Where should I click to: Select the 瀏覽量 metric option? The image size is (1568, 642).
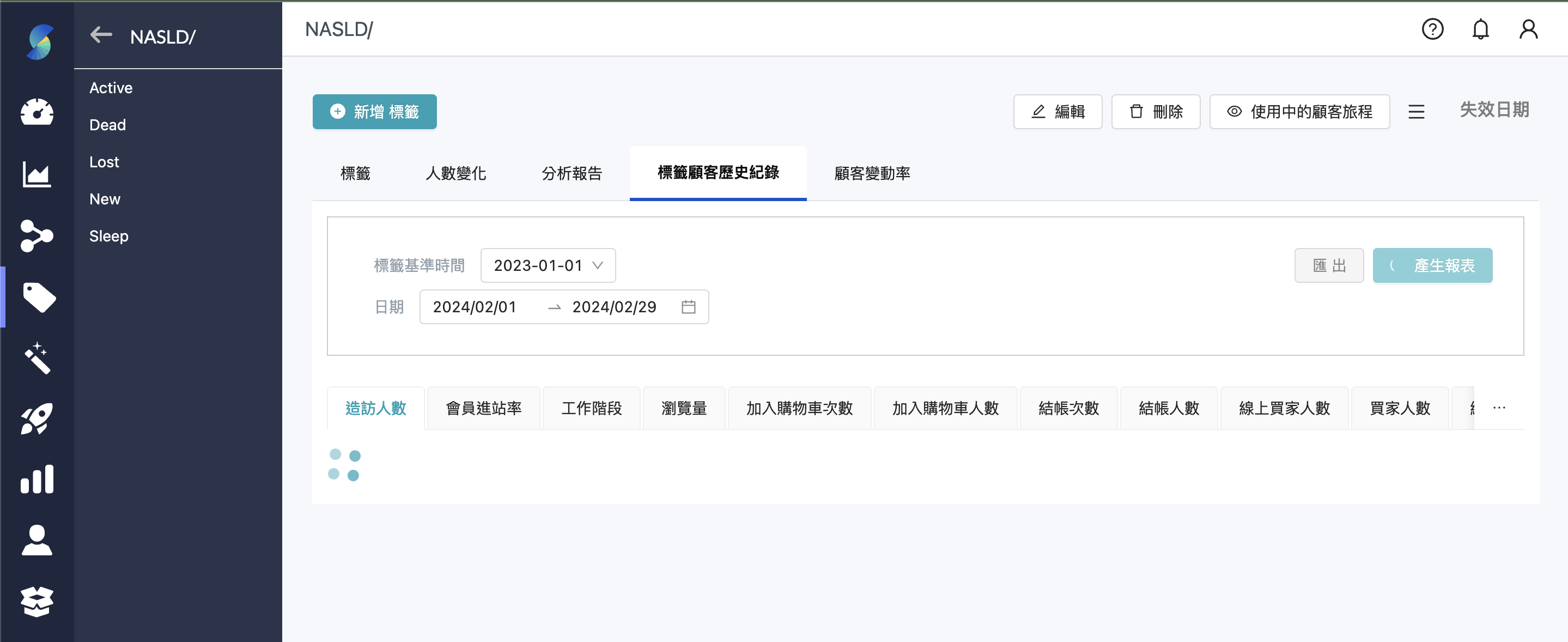(684, 408)
